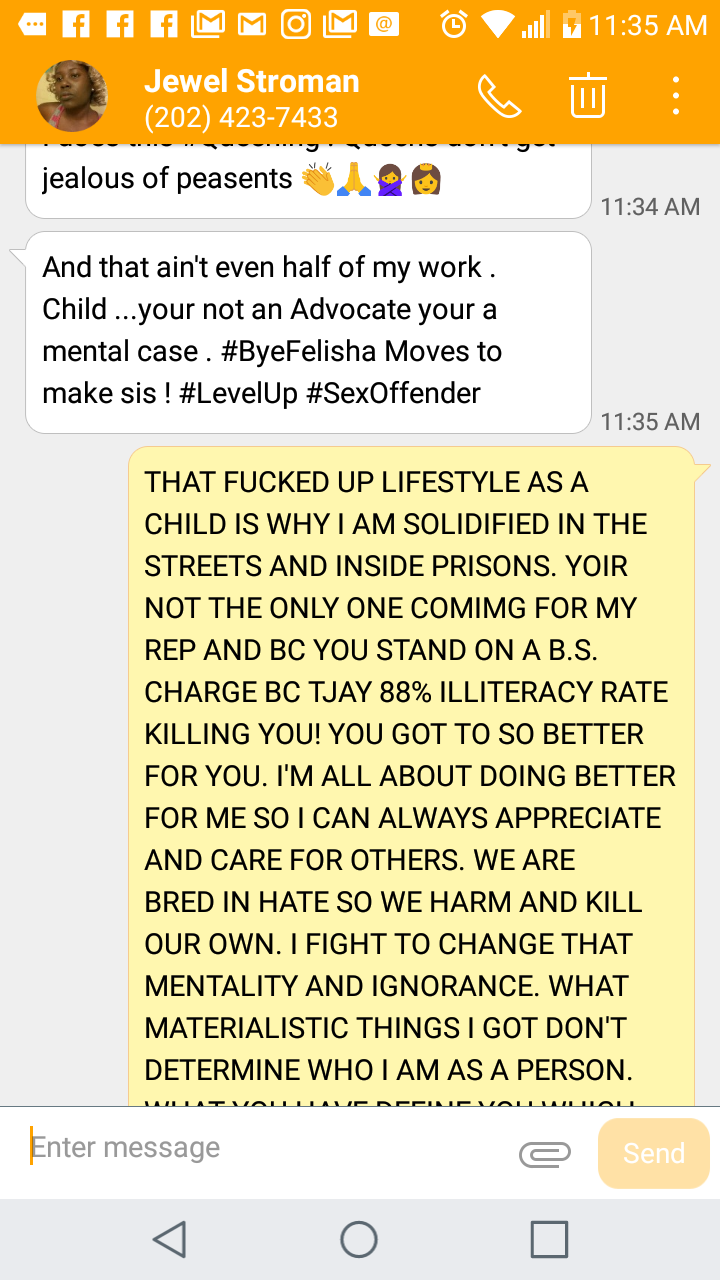This screenshot has height=1280, width=720.
Task: Tap the phone number (202) 423-7433
Action: coord(241,118)
